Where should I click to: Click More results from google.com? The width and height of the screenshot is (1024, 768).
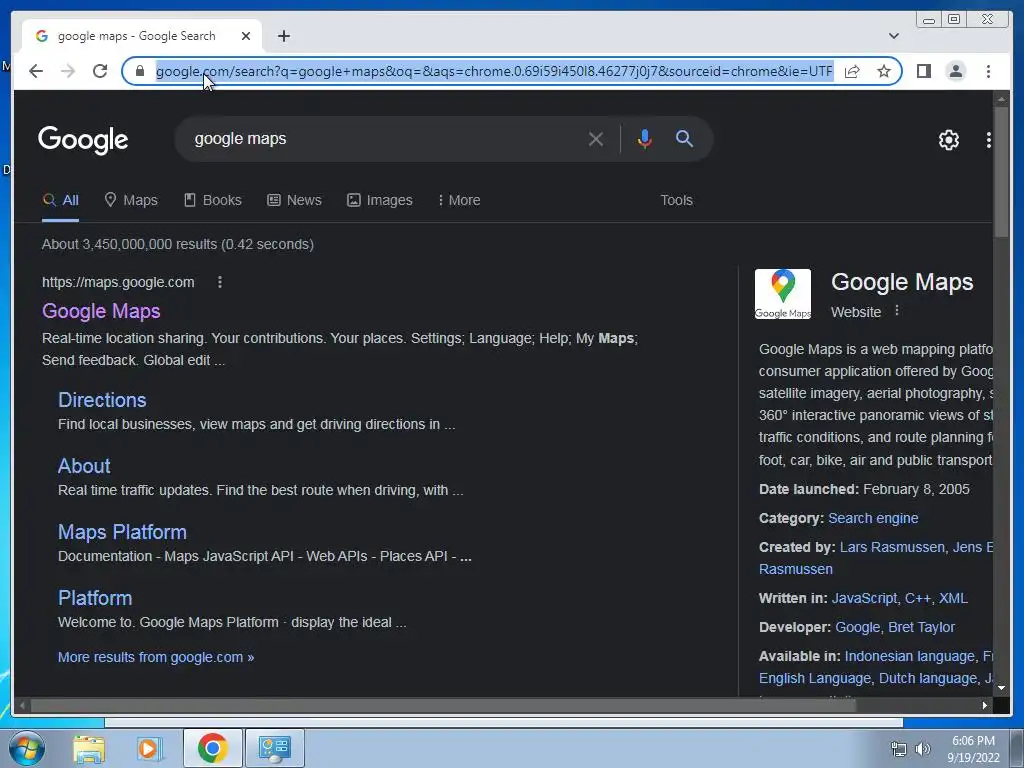click(155, 657)
